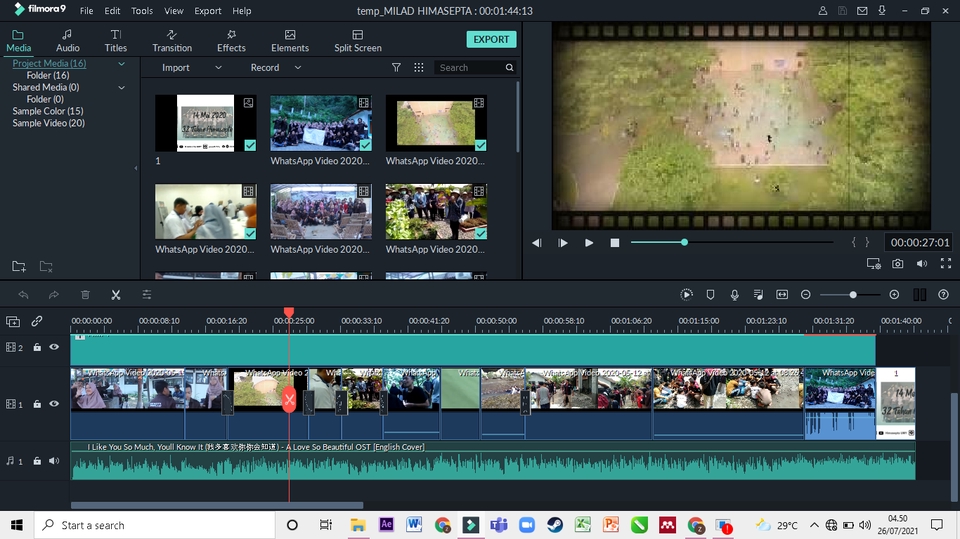
Task: Click the add track manager icon
Action: tap(13, 321)
